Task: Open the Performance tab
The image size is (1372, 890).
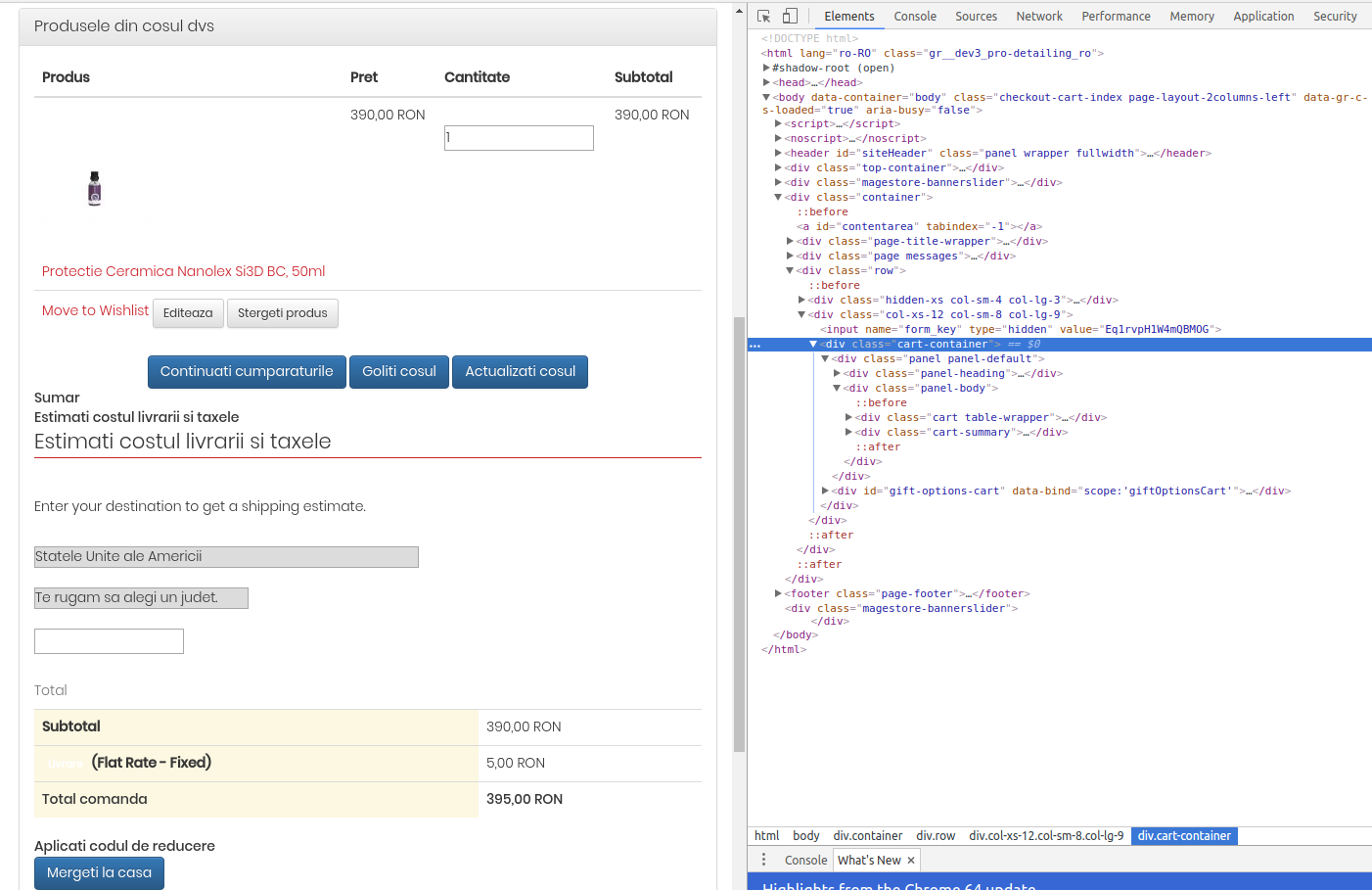Action: point(1116,16)
